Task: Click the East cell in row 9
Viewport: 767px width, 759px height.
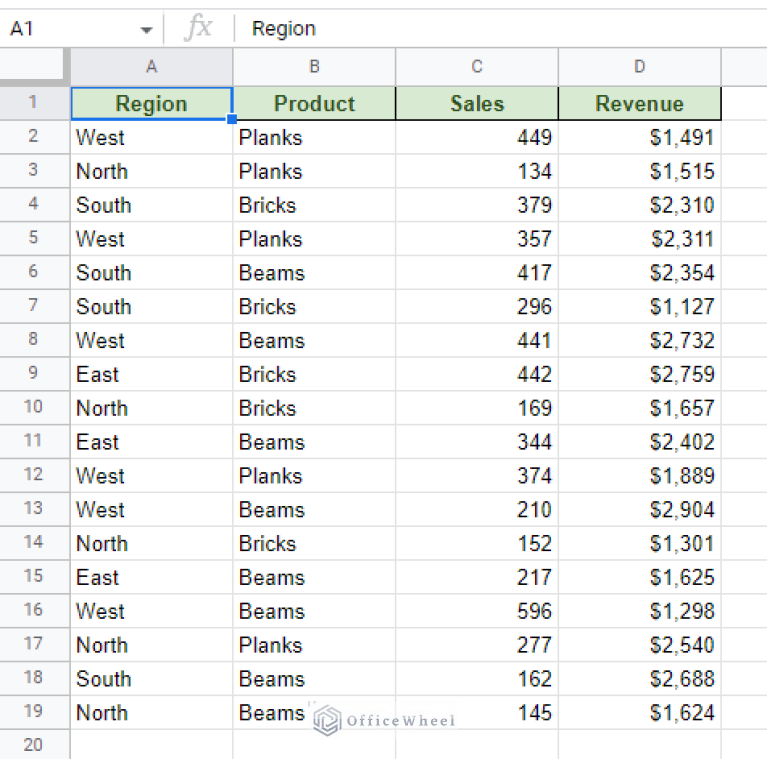Action: [152, 374]
